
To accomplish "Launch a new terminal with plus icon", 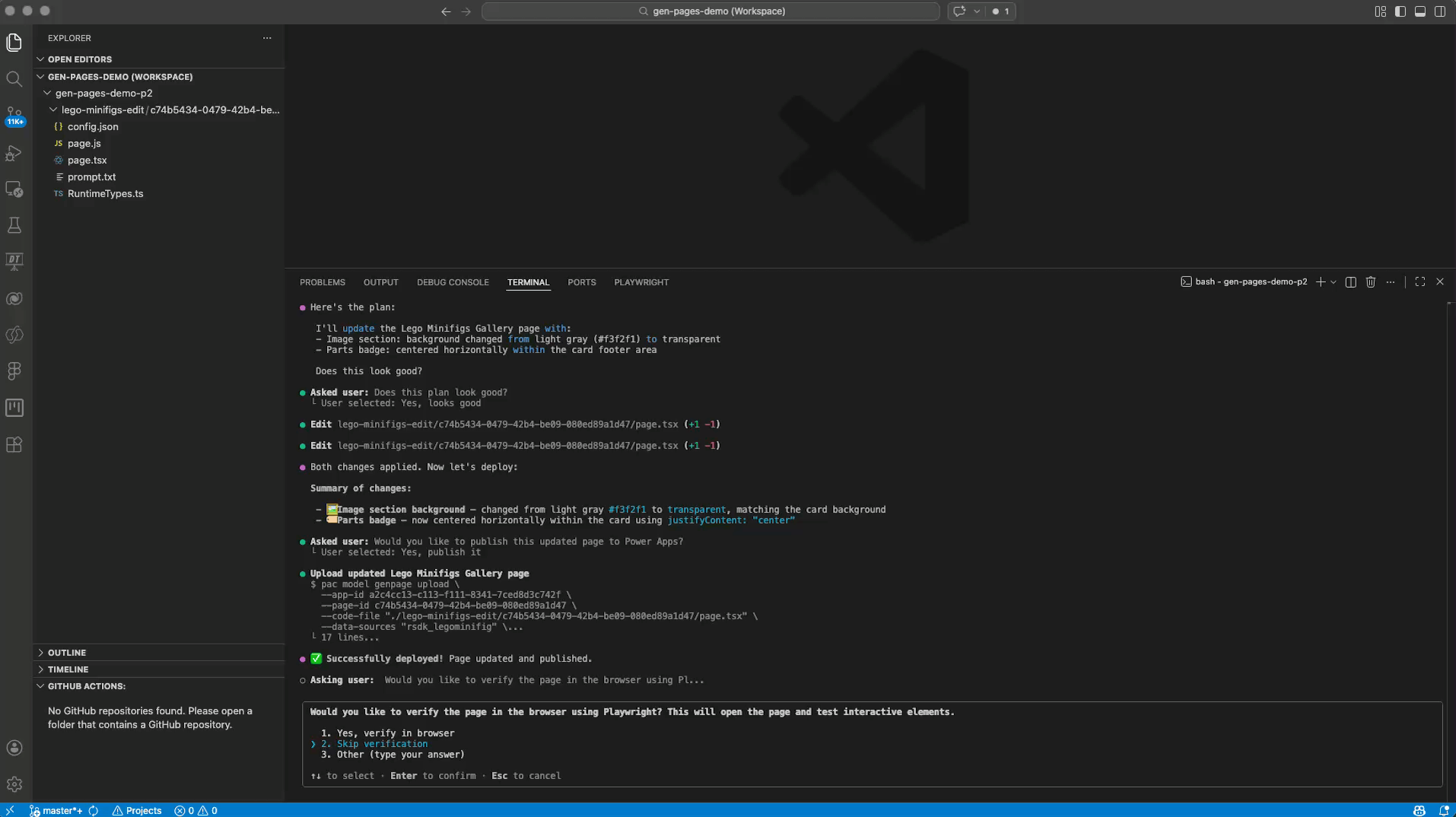I will pyautogui.click(x=1320, y=281).
